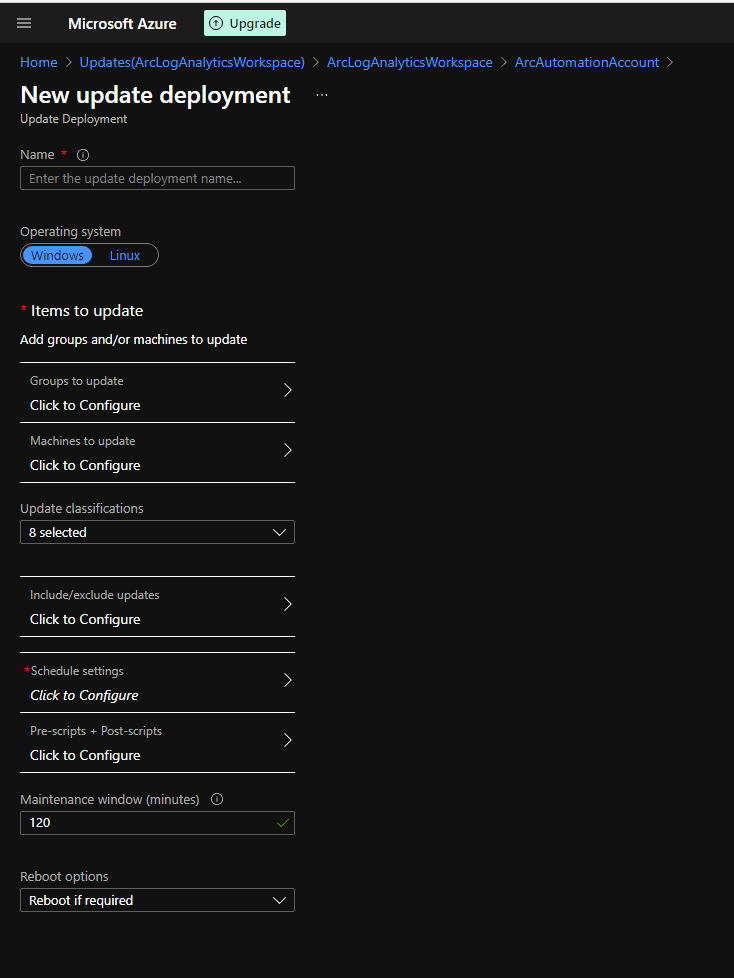The image size is (734, 978).
Task: Go to Home breadcrumb
Action: tap(39, 62)
